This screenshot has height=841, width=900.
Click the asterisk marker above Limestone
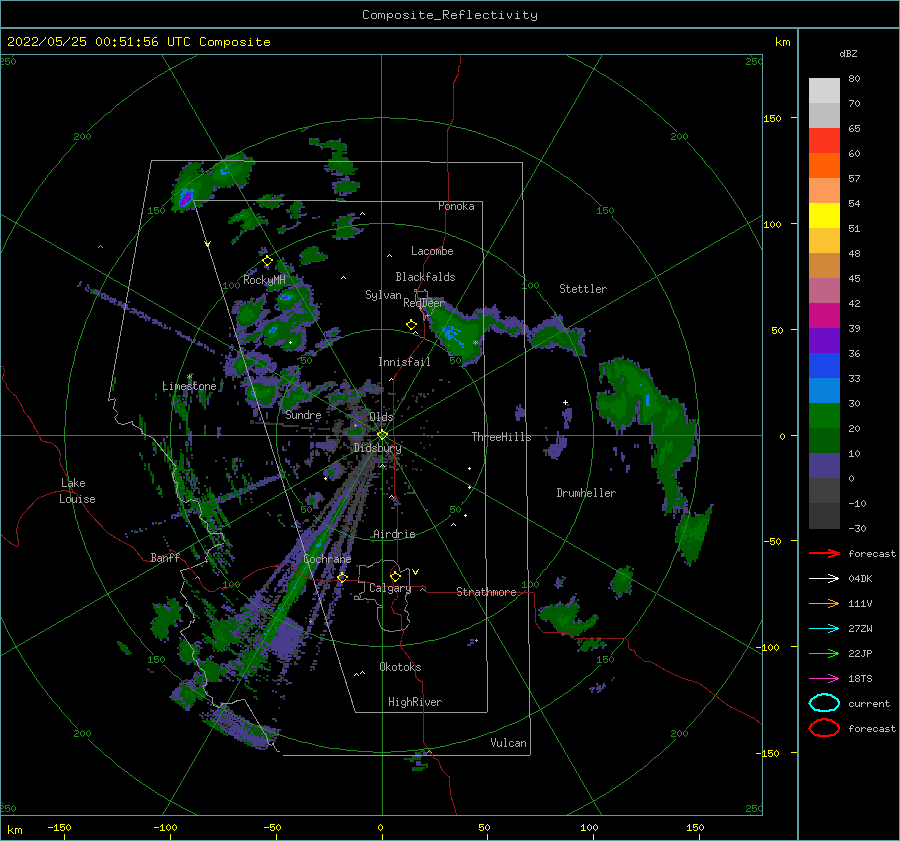(189, 377)
